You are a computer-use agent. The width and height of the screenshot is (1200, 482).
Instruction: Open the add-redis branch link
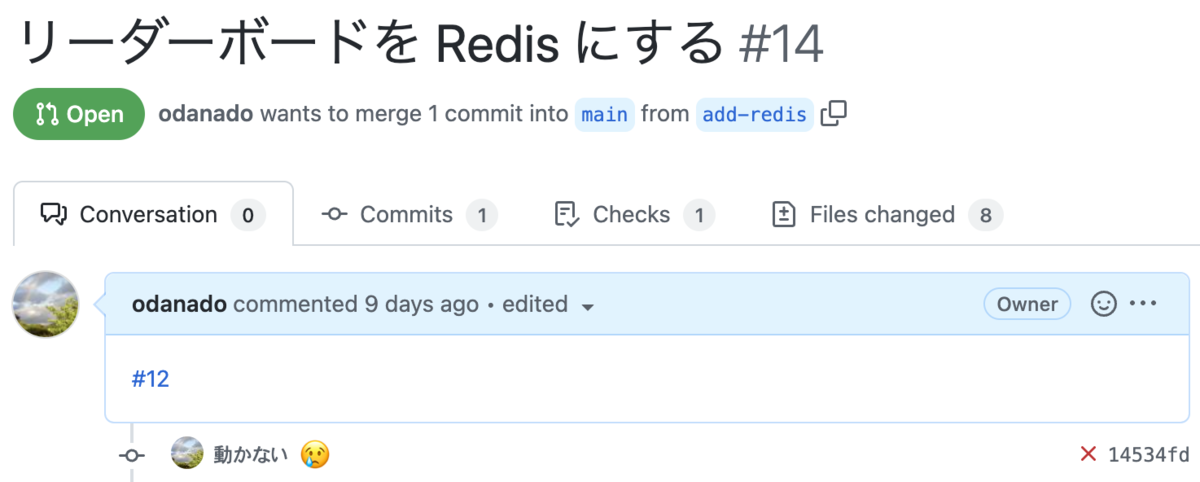tap(755, 114)
